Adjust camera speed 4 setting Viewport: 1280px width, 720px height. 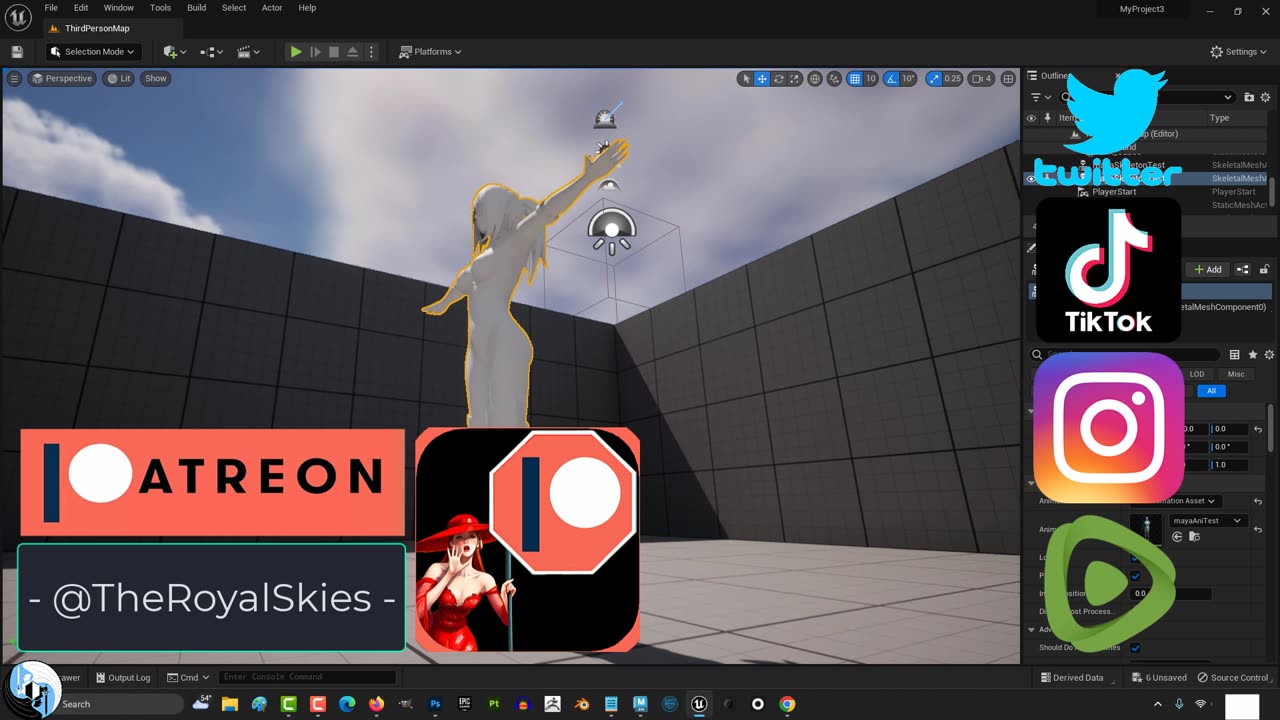[x=982, y=79]
